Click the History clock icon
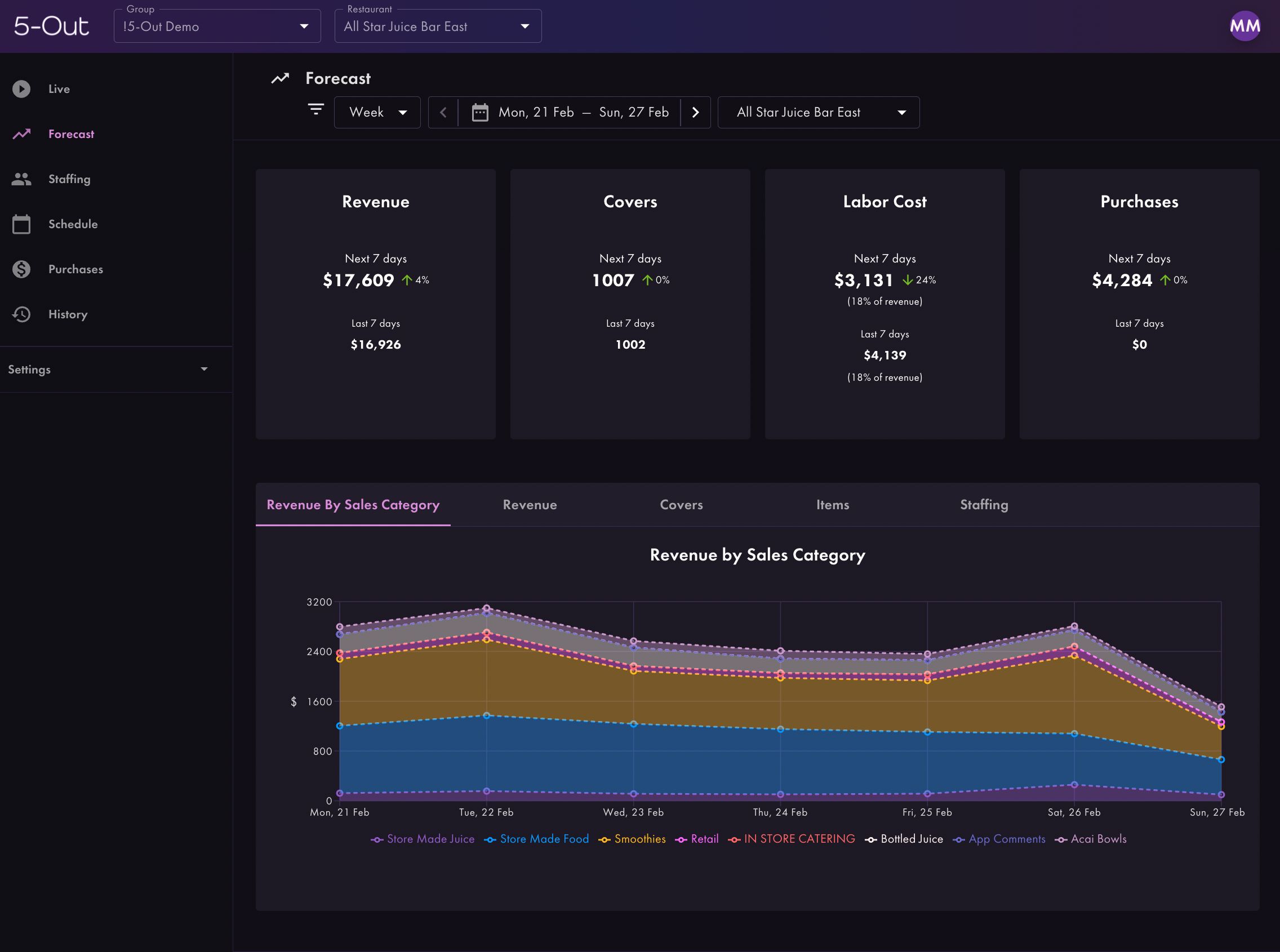This screenshot has width=1280, height=952. click(x=21, y=314)
